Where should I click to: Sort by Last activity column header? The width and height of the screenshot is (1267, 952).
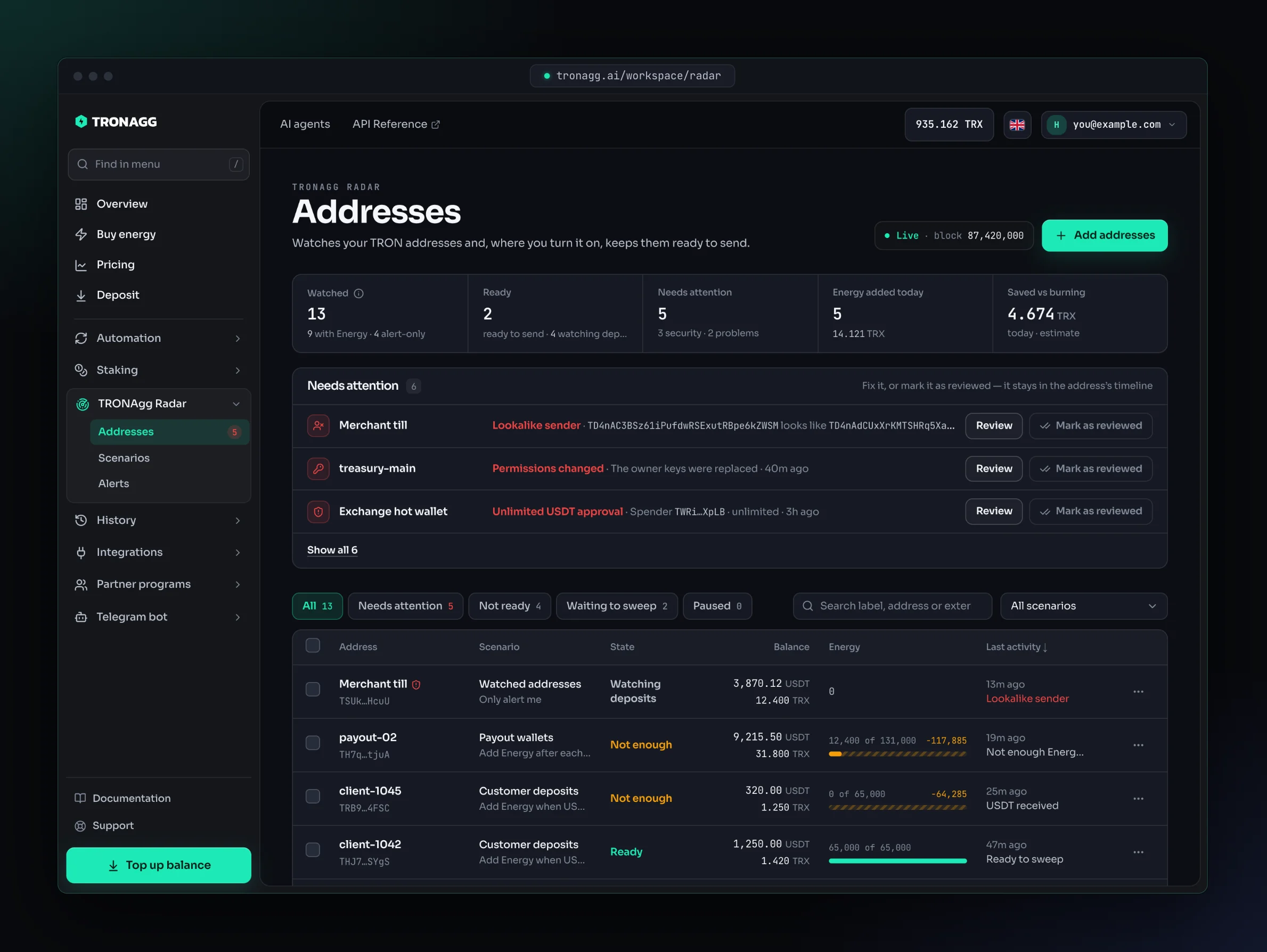(1017, 647)
